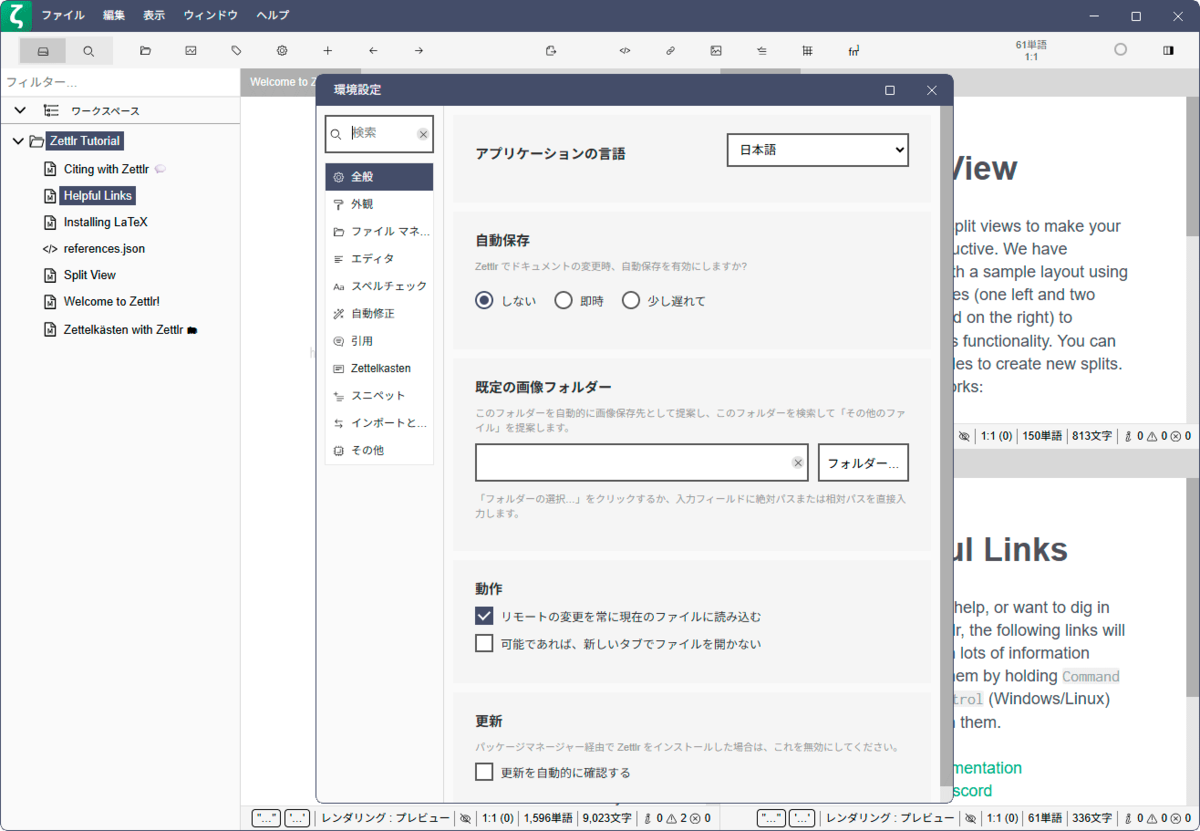Switch to the 外観 preferences tab

[x=379, y=204]
